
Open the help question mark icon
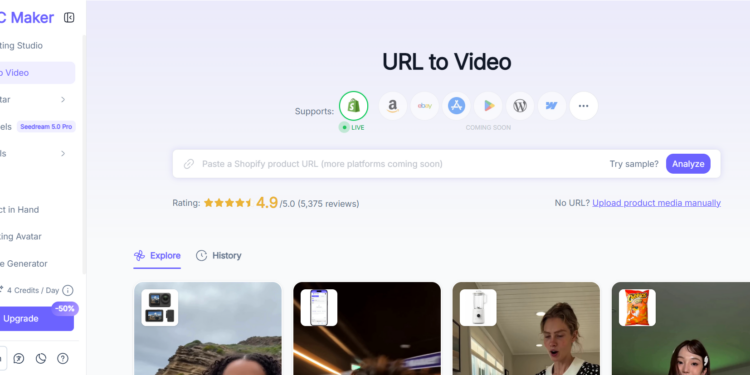(x=63, y=358)
